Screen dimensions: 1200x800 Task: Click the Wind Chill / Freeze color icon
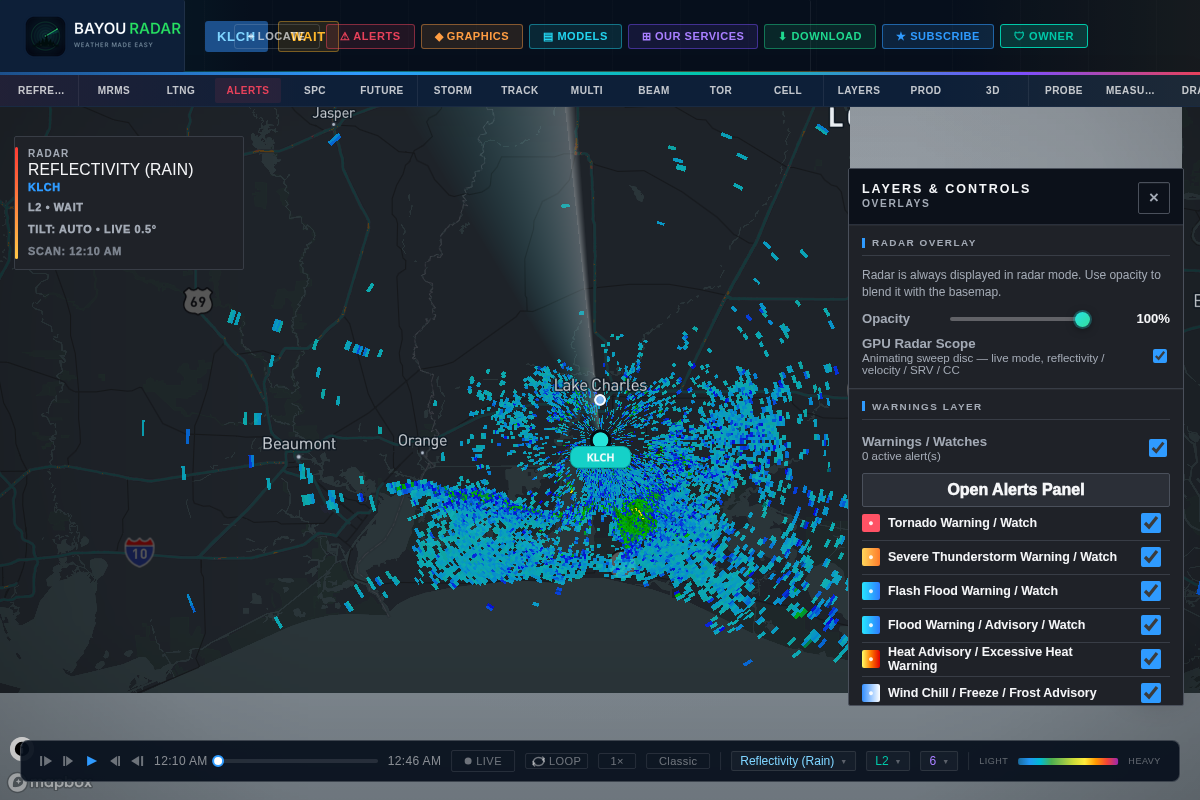[871, 693]
